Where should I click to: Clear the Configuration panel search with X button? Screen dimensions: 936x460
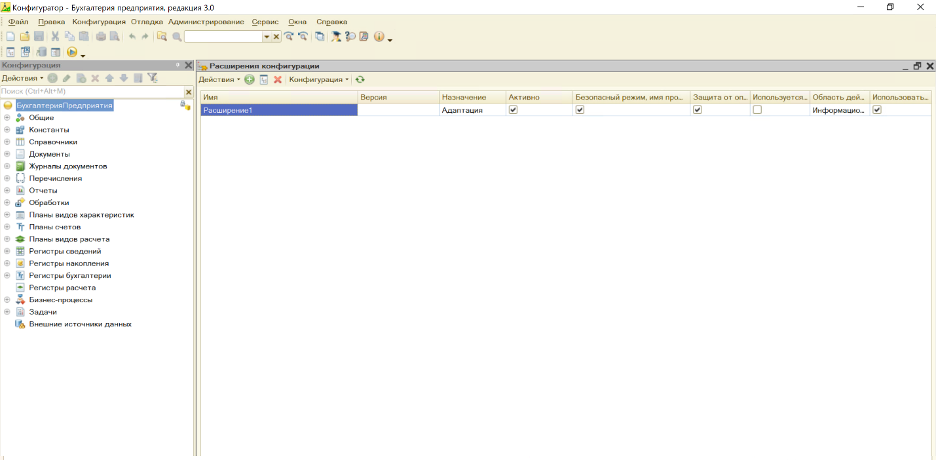[189, 92]
